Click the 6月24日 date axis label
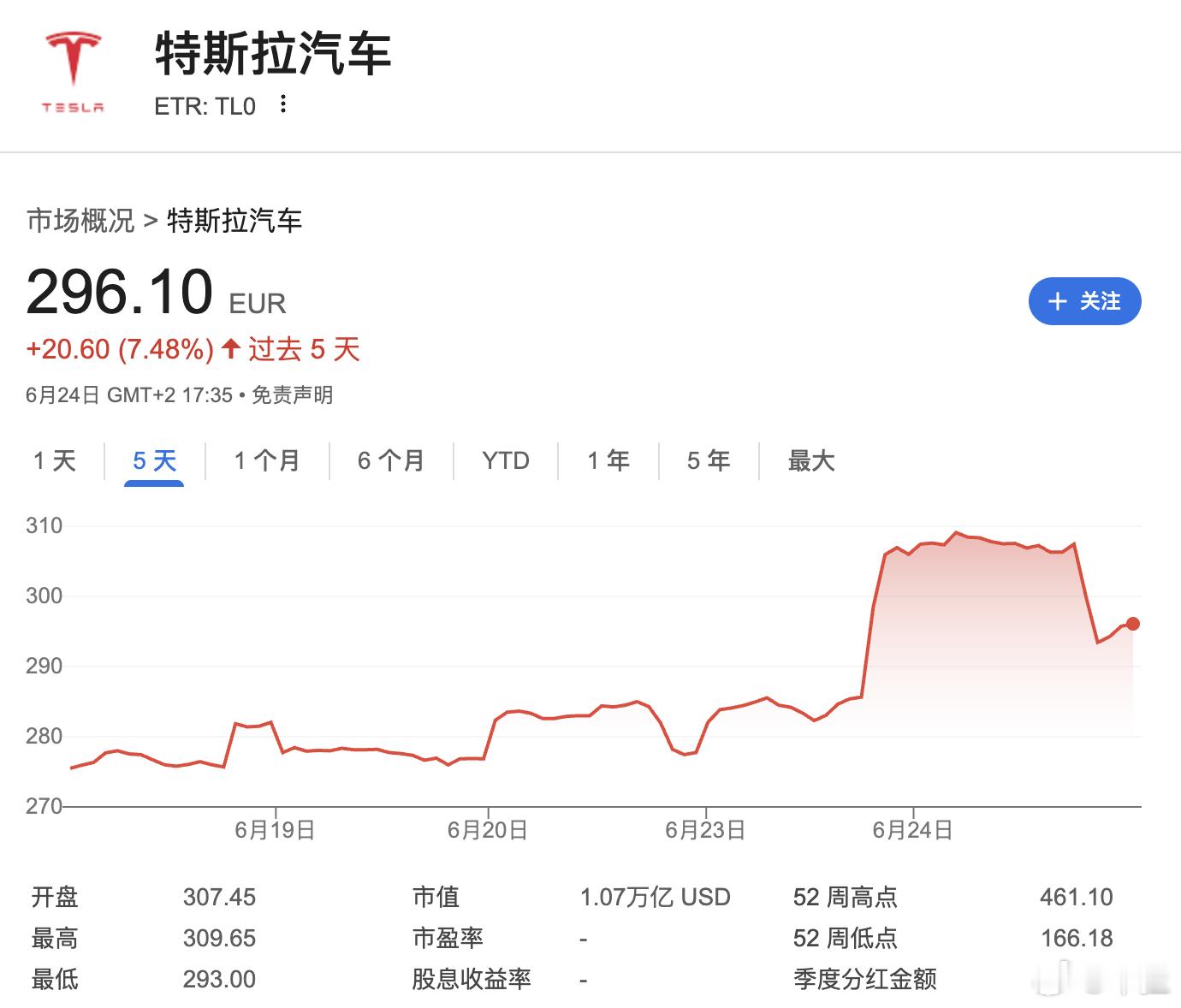This screenshot has height=1008, width=1181. [912, 830]
